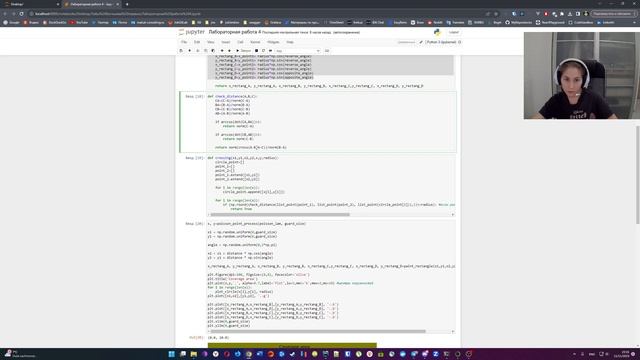Open the Cell menu in Jupyter
Image resolution: width=640 pixels, height=360 pixels.
(x=240, y=42)
